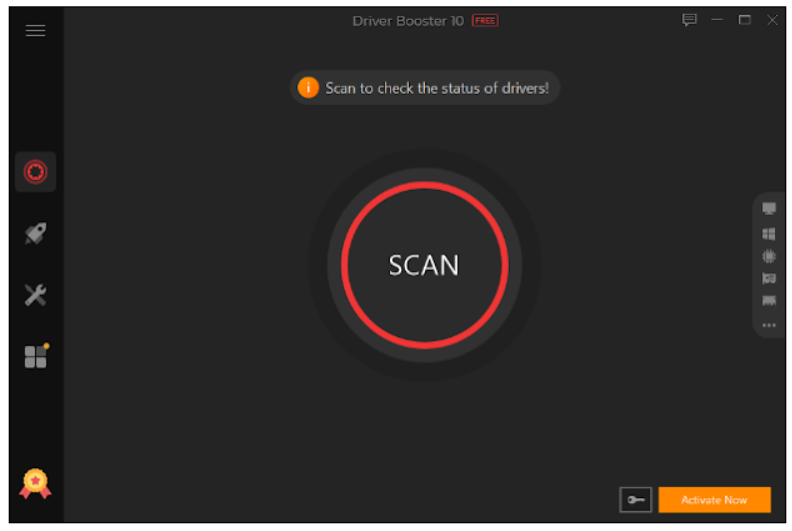792x531 pixels.
Task: Click the red FREE badge in the title
Action: 485,21
